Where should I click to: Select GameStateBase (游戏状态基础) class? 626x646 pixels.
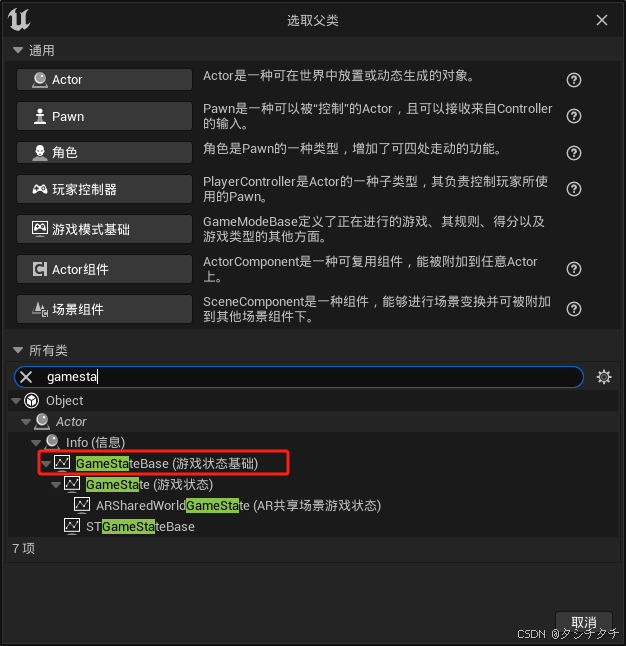pos(167,463)
